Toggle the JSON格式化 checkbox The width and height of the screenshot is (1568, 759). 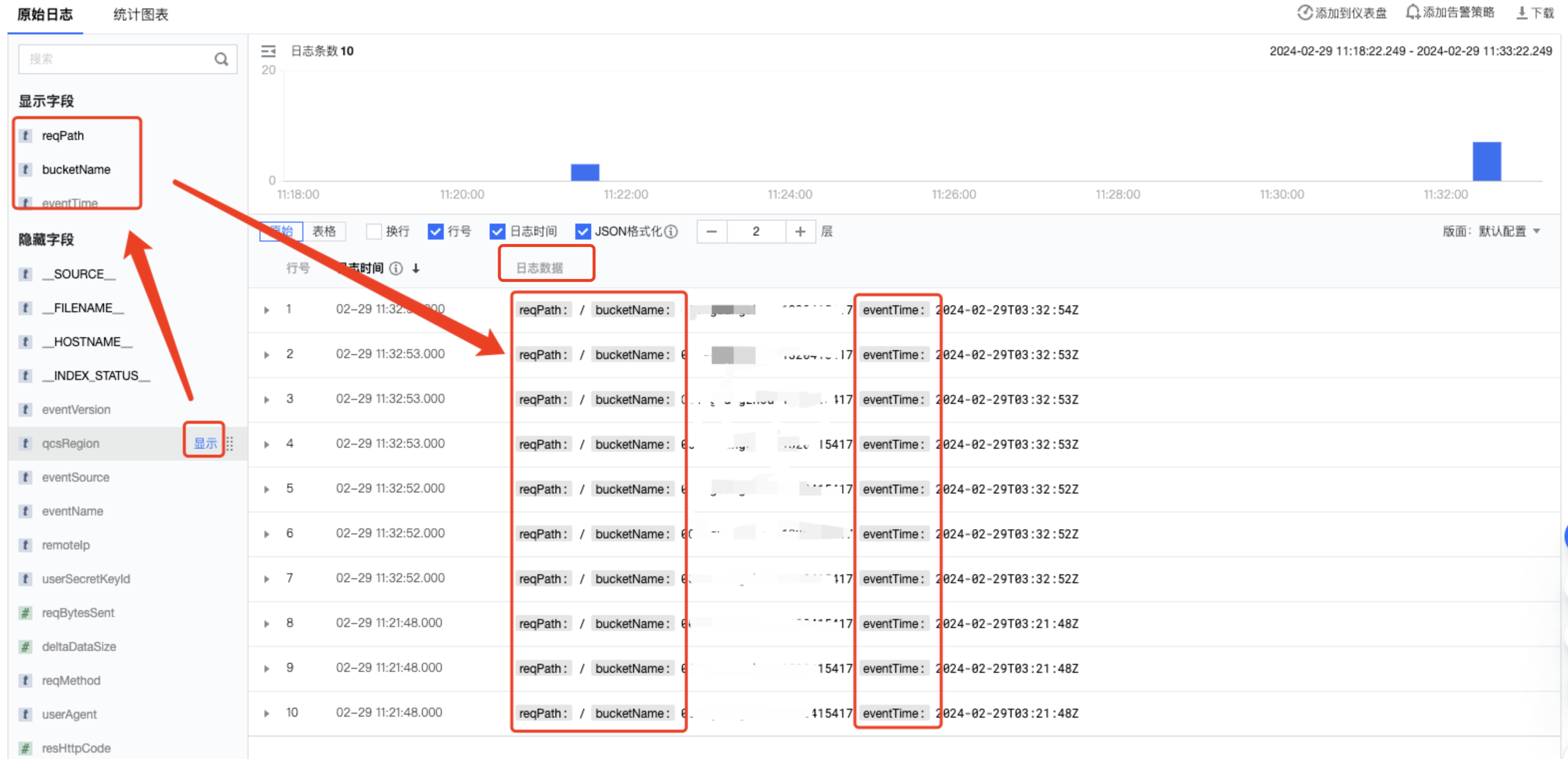click(583, 231)
